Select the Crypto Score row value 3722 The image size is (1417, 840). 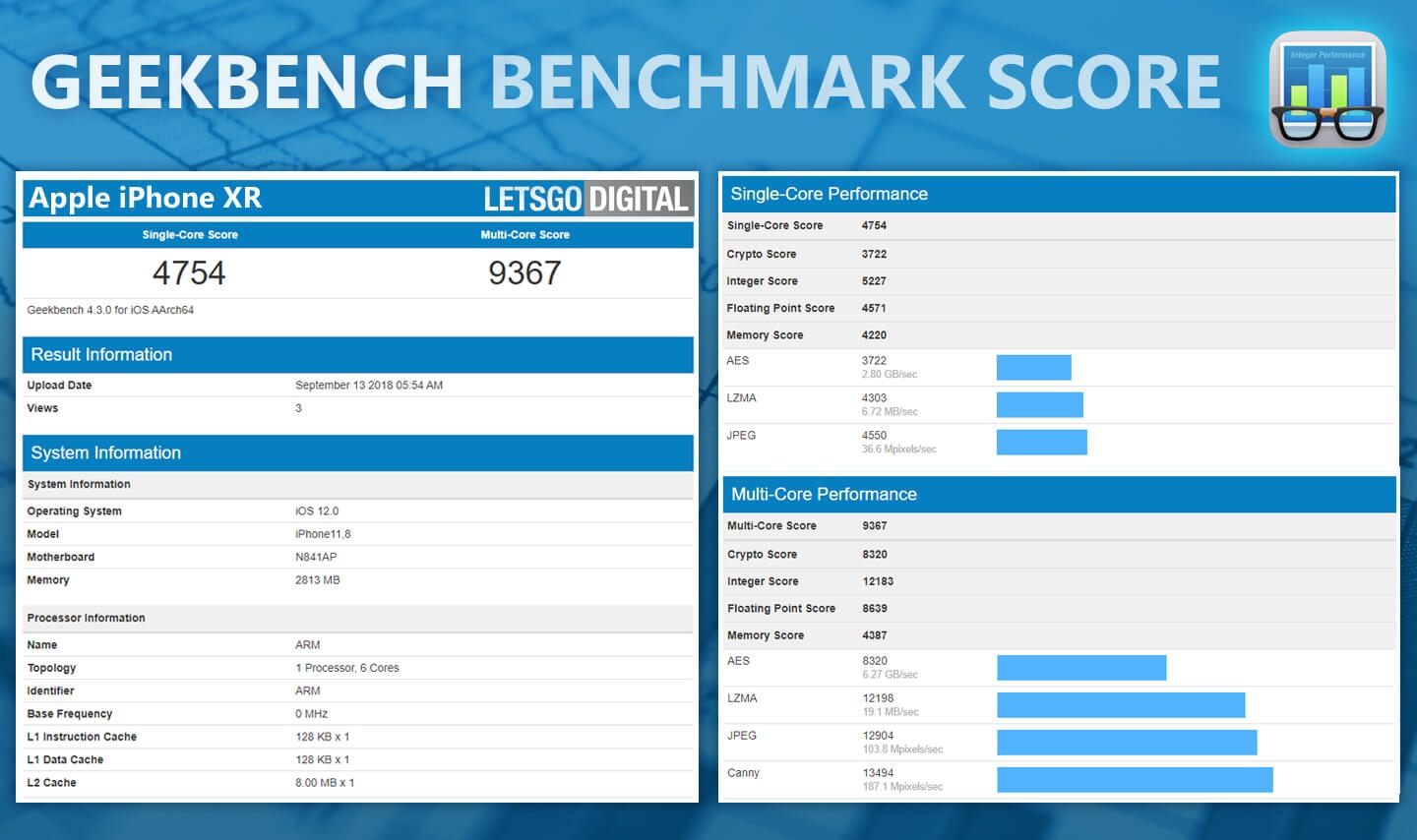coord(876,254)
